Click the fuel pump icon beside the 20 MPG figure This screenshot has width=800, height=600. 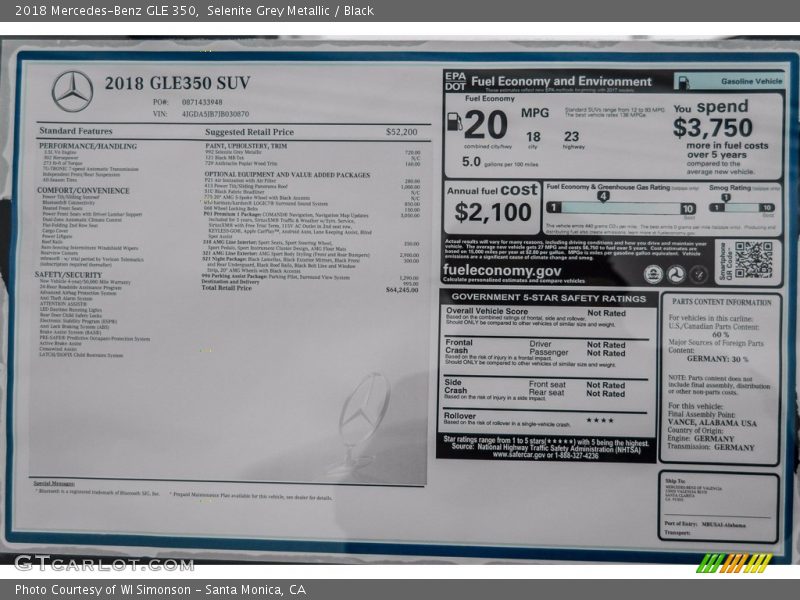click(454, 121)
